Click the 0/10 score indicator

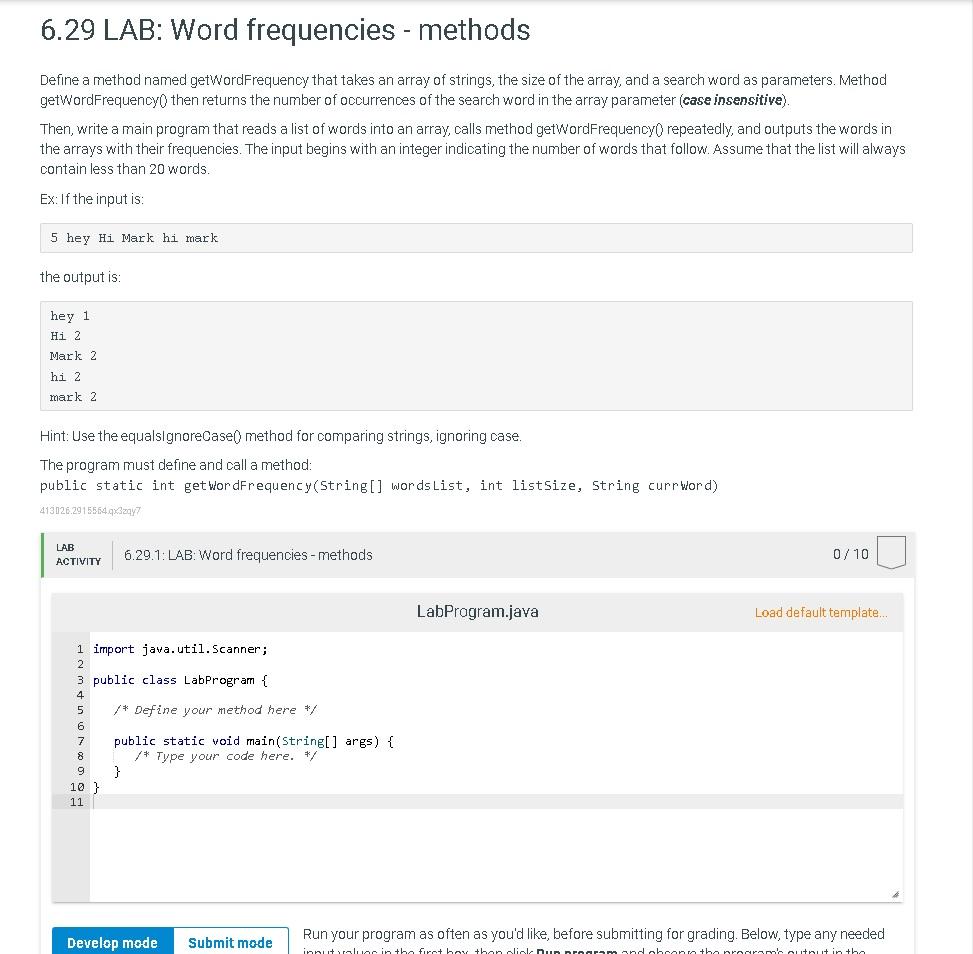[849, 553]
